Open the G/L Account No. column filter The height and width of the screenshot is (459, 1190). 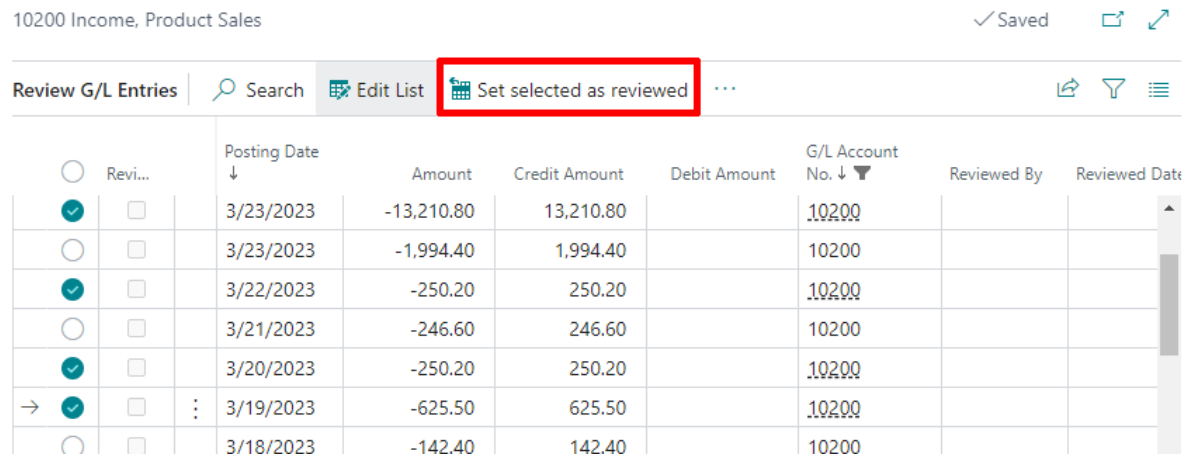861,174
